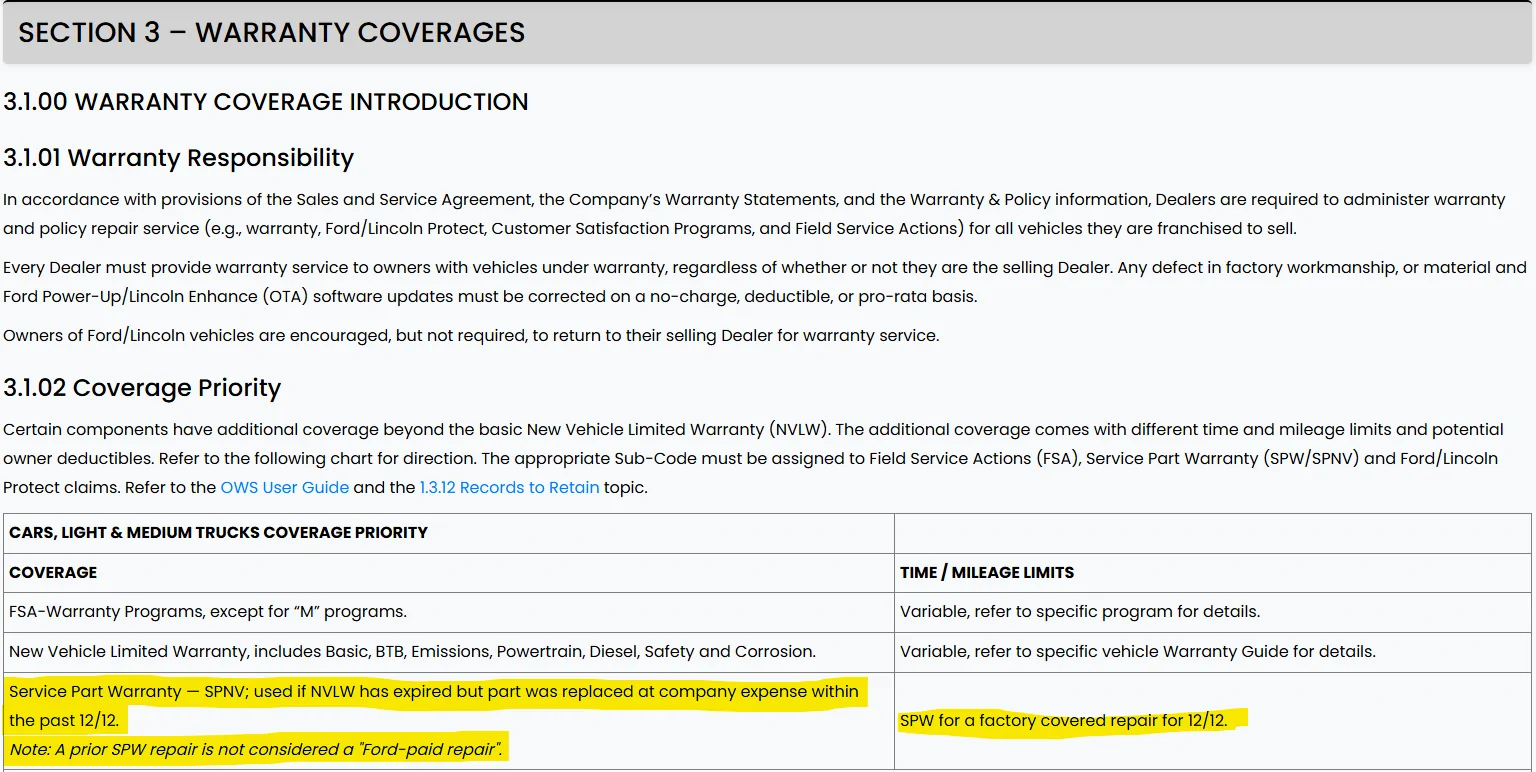Click the highlighted Service Part Warranty — SPNV text
The height and width of the screenshot is (772, 1536).
tap(434, 706)
